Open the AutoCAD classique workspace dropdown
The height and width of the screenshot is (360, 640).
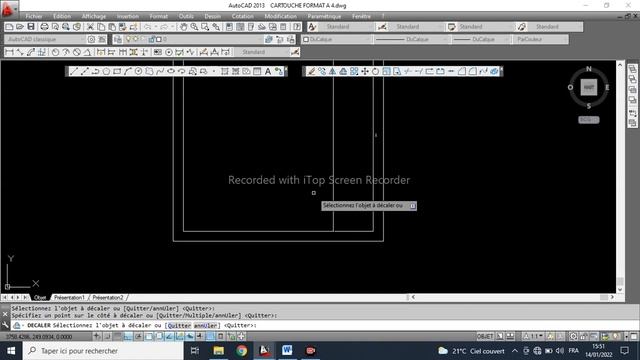point(45,39)
